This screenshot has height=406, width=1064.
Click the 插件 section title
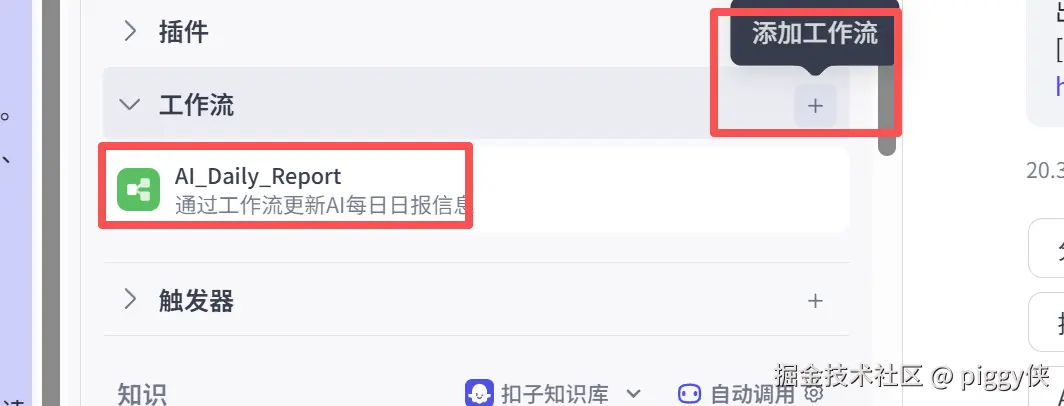pyautogui.click(x=183, y=32)
